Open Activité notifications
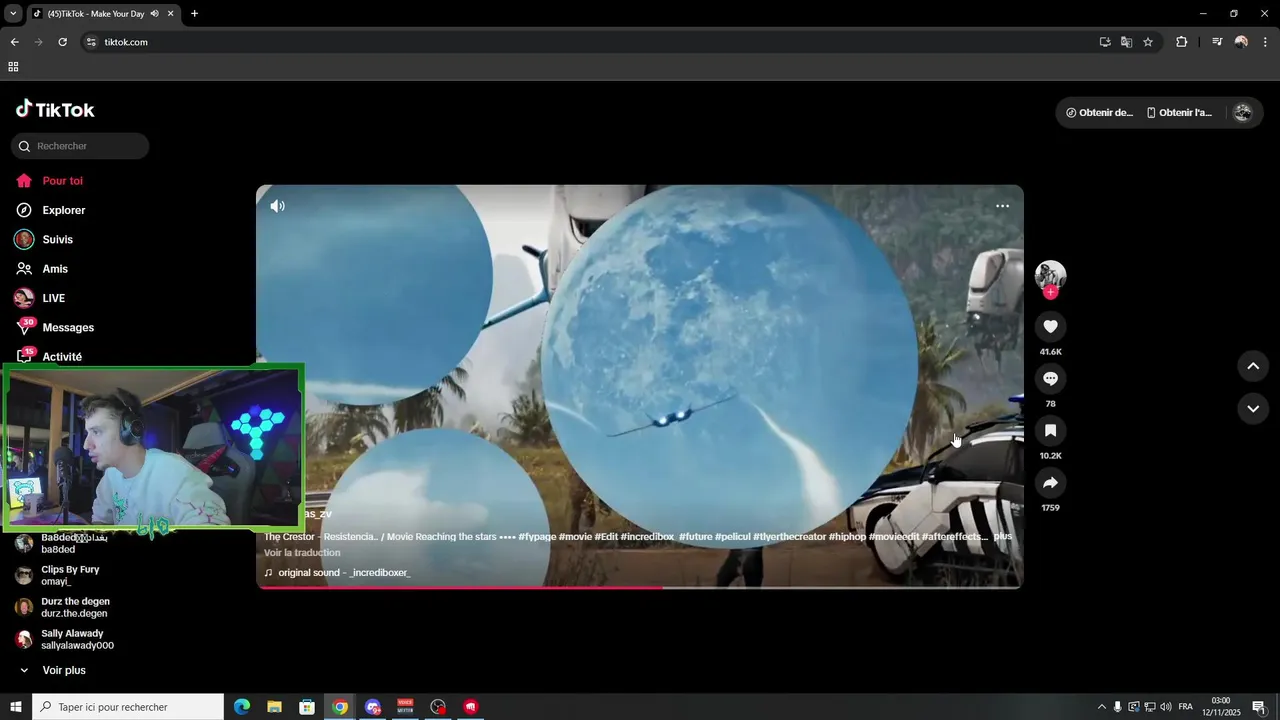The image size is (1280, 720). (62, 356)
